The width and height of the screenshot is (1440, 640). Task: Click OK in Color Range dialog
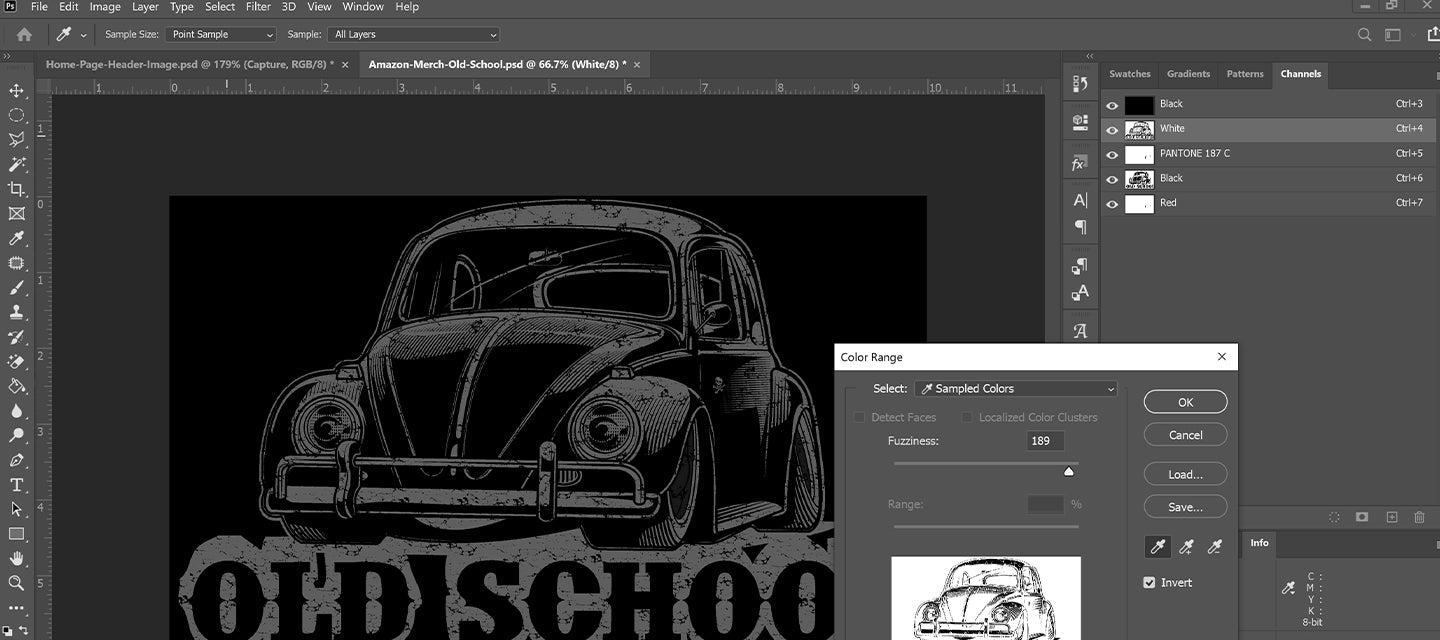(1185, 402)
